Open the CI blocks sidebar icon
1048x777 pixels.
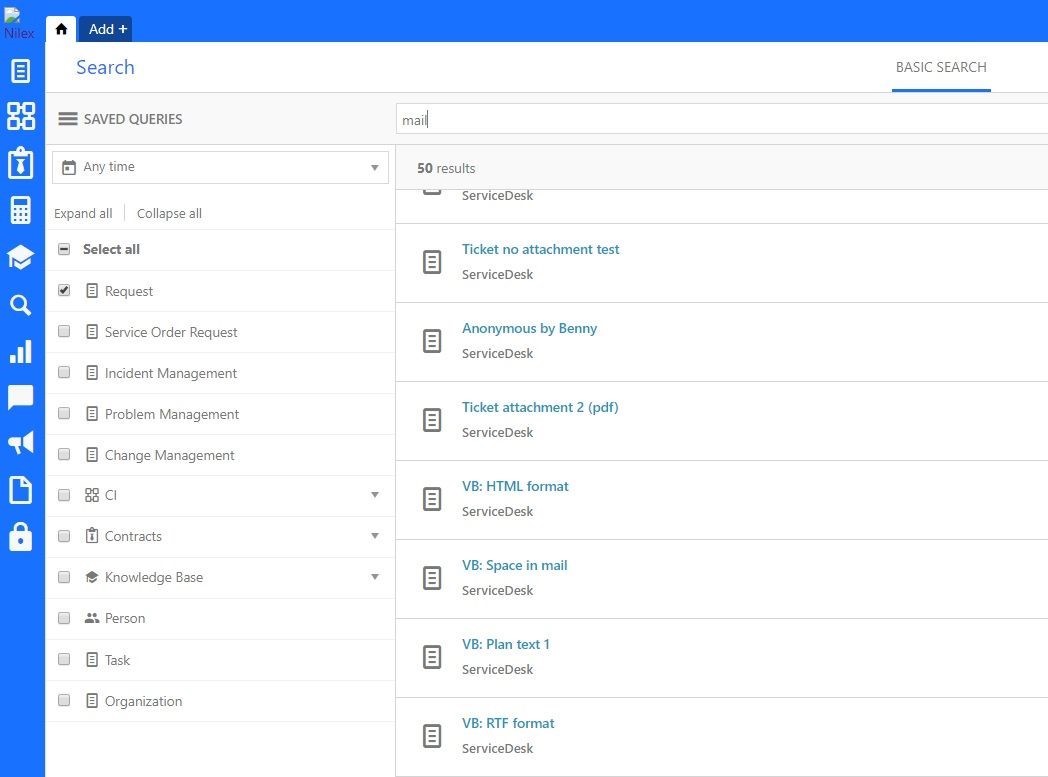(21, 116)
